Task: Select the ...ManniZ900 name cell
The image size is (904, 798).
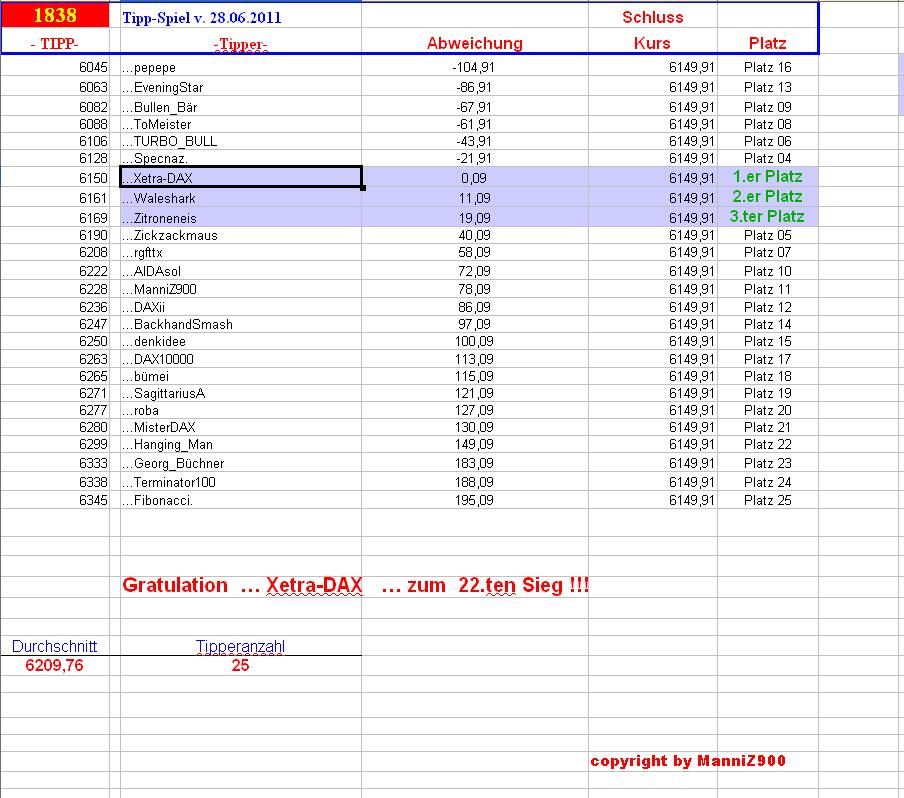Action: tap(240, 289)
